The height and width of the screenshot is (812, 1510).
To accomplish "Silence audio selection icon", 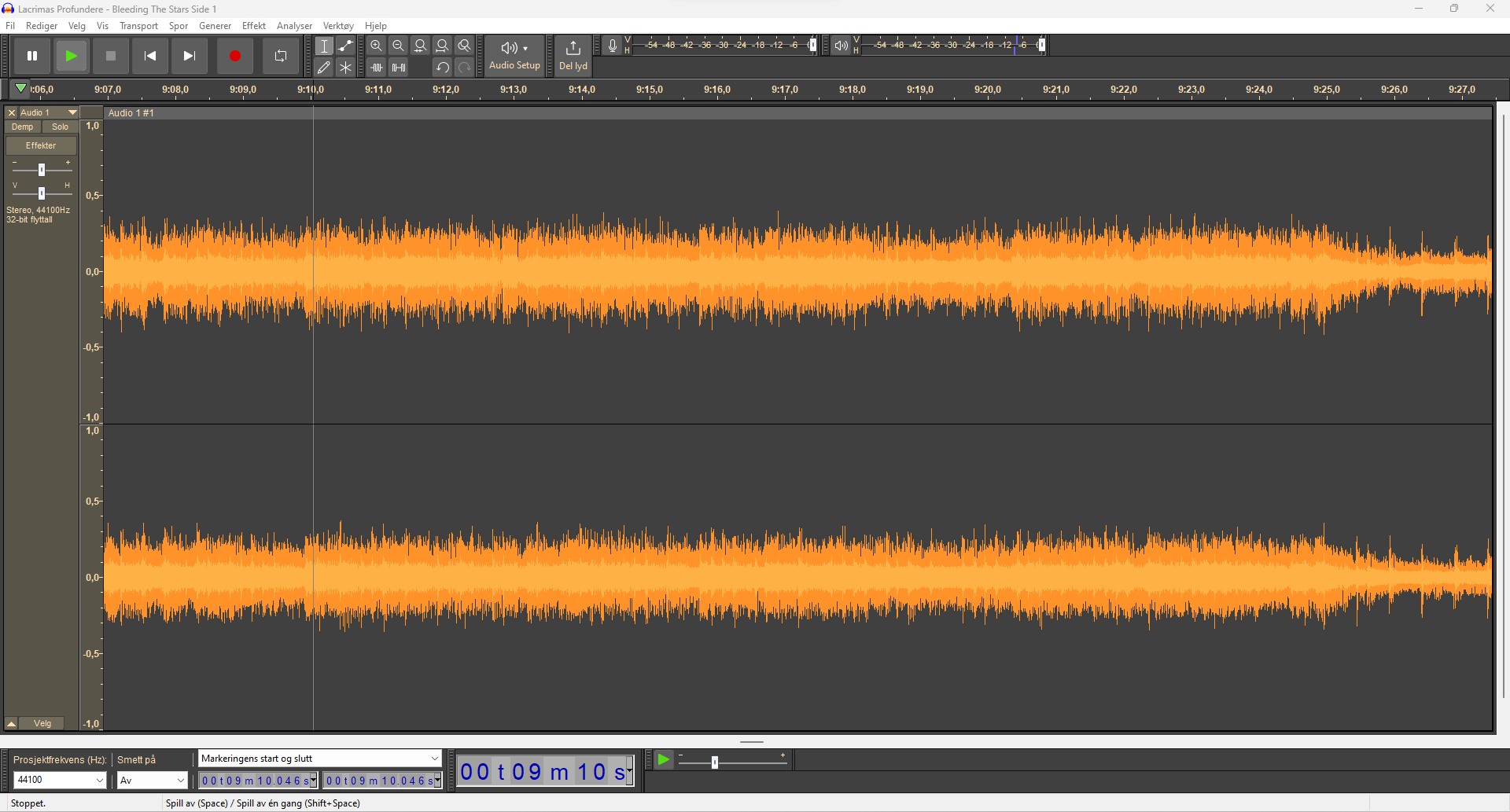I will coord(399,68).
